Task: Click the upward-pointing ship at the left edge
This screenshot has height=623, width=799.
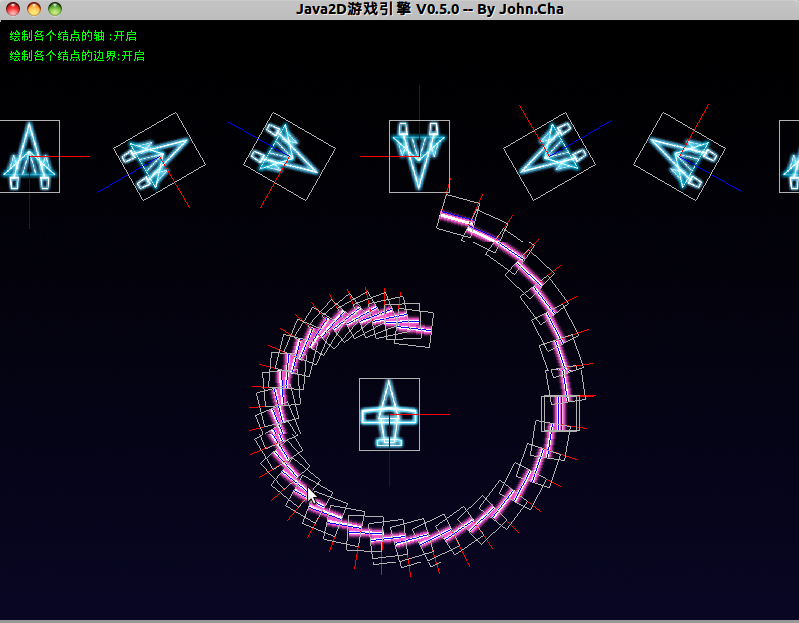Action: click(x=30, y=156)
